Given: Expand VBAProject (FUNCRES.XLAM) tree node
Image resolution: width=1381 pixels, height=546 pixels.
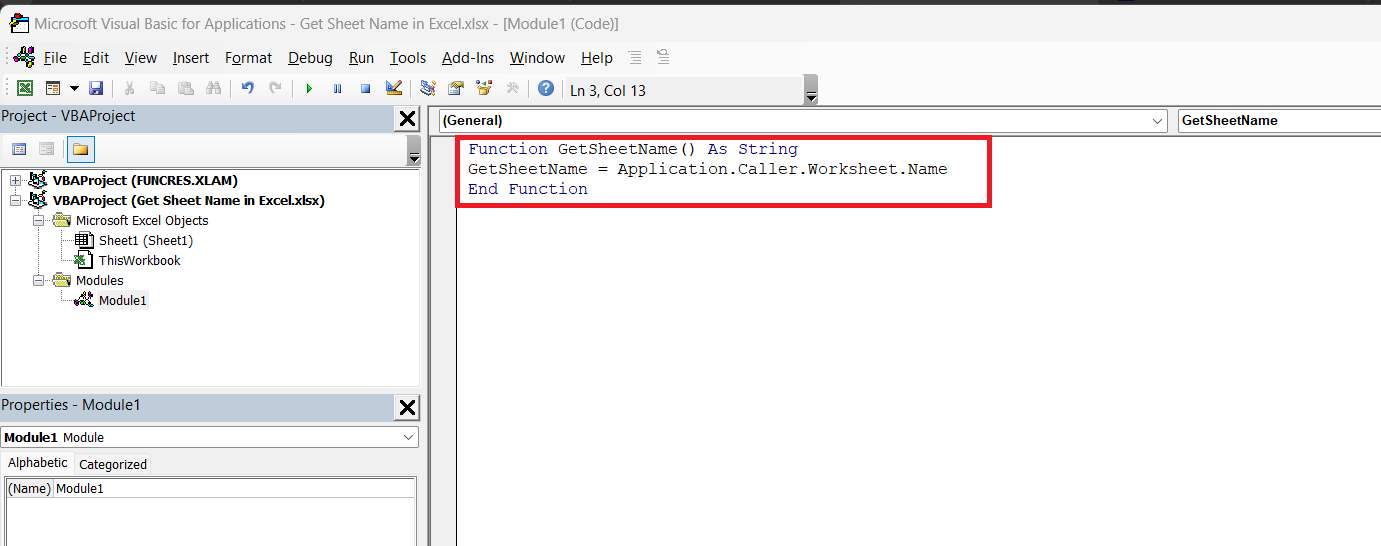Looking at the screenshot, I should [15, 181].
